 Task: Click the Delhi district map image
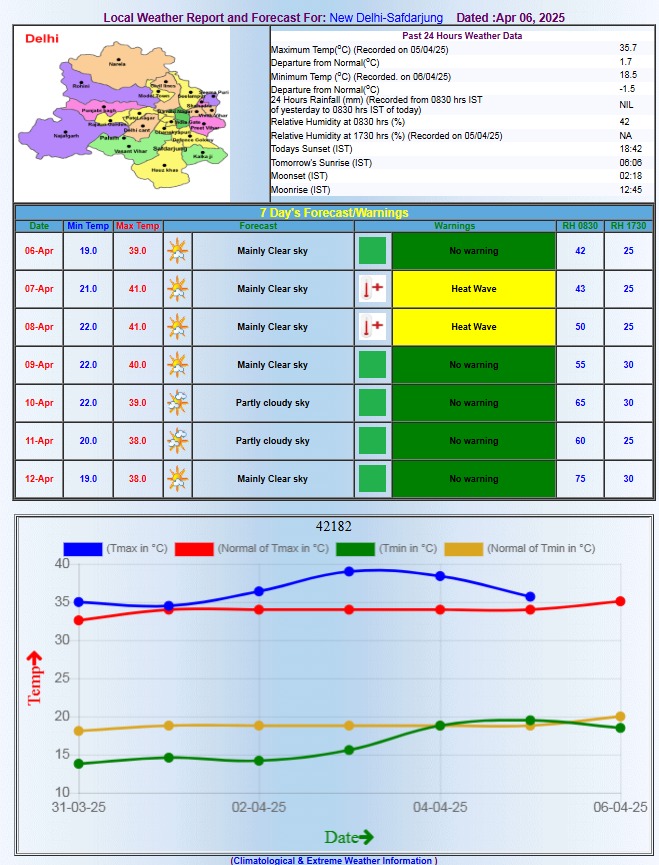(122, 114)
